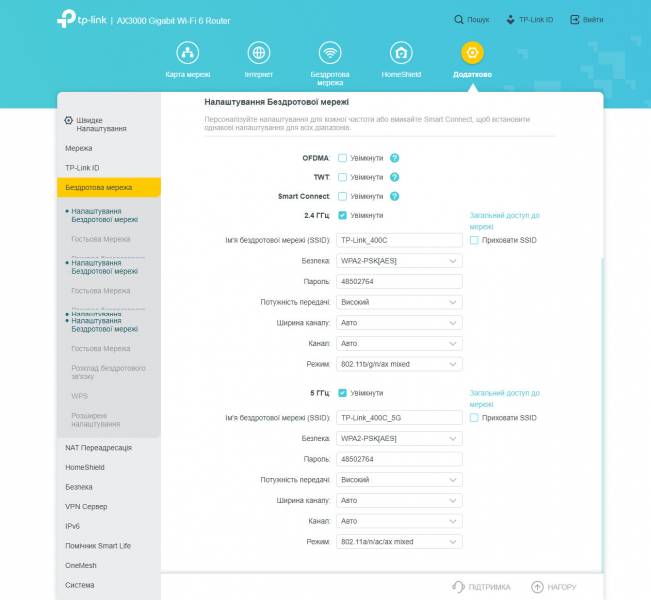Image resolution: width=651 pixels, height=600 pixels.
Task: Click the Додатково gear icon
Action: tap(472, 53)
